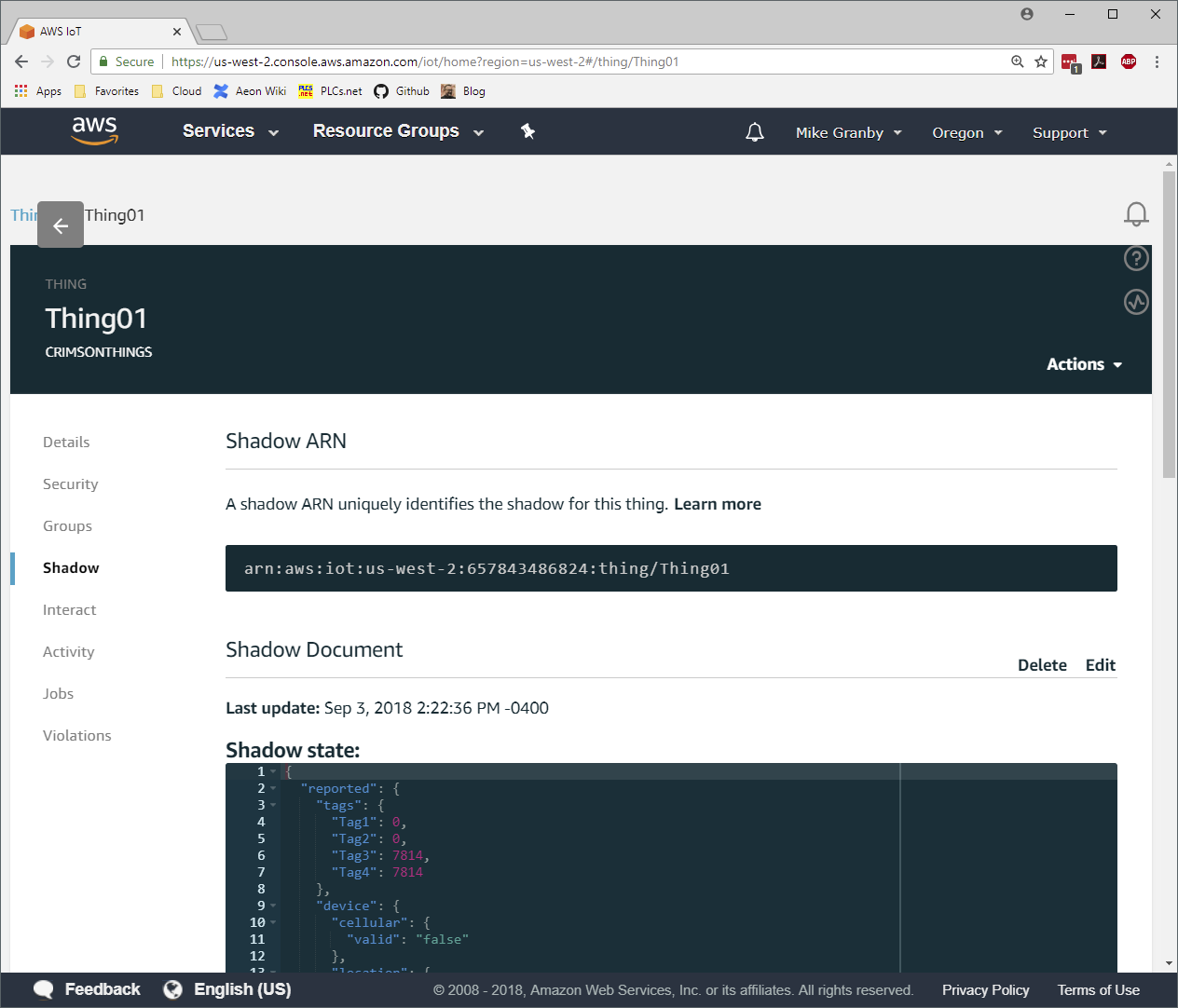Click the page vertical scrollbar thumb
This screenshot has width=1178, height=1008.
1170,323
